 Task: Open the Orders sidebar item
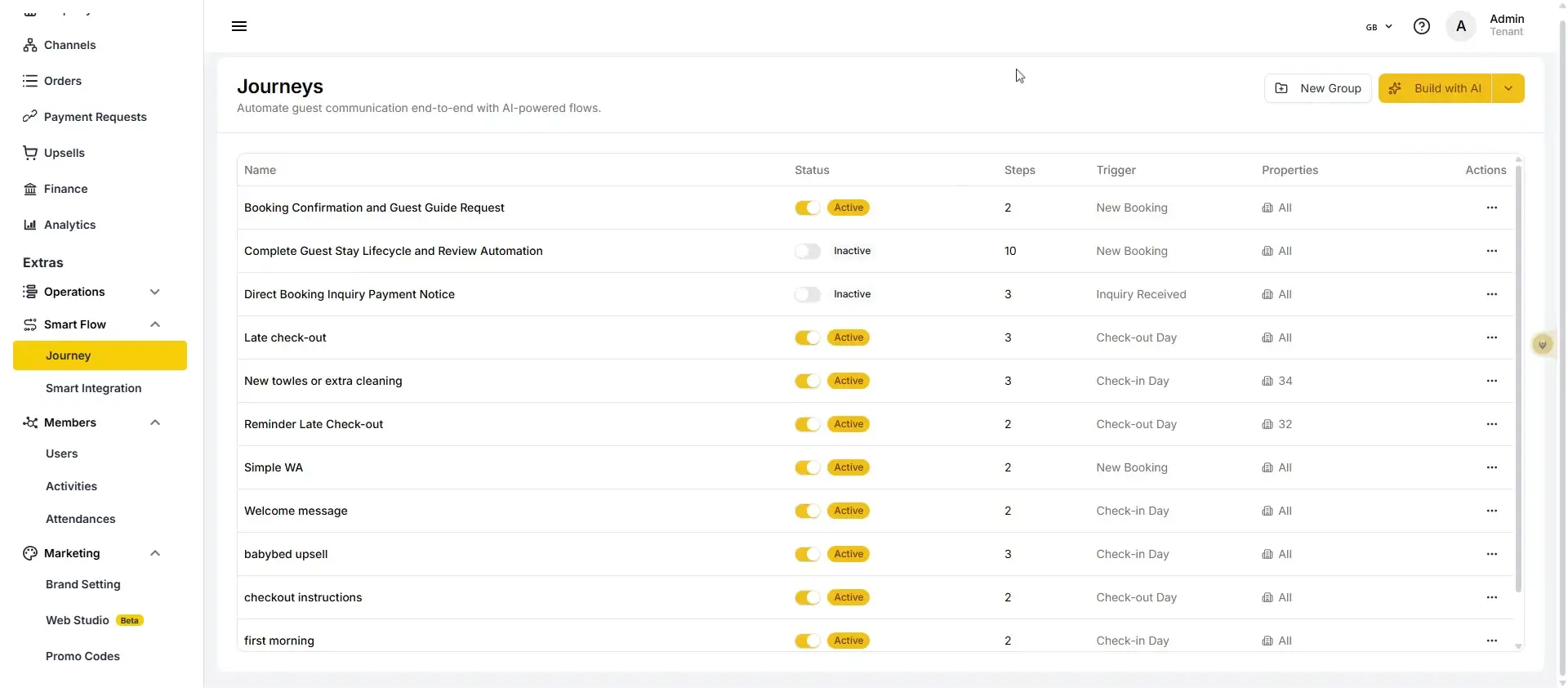tap(63, 81)
